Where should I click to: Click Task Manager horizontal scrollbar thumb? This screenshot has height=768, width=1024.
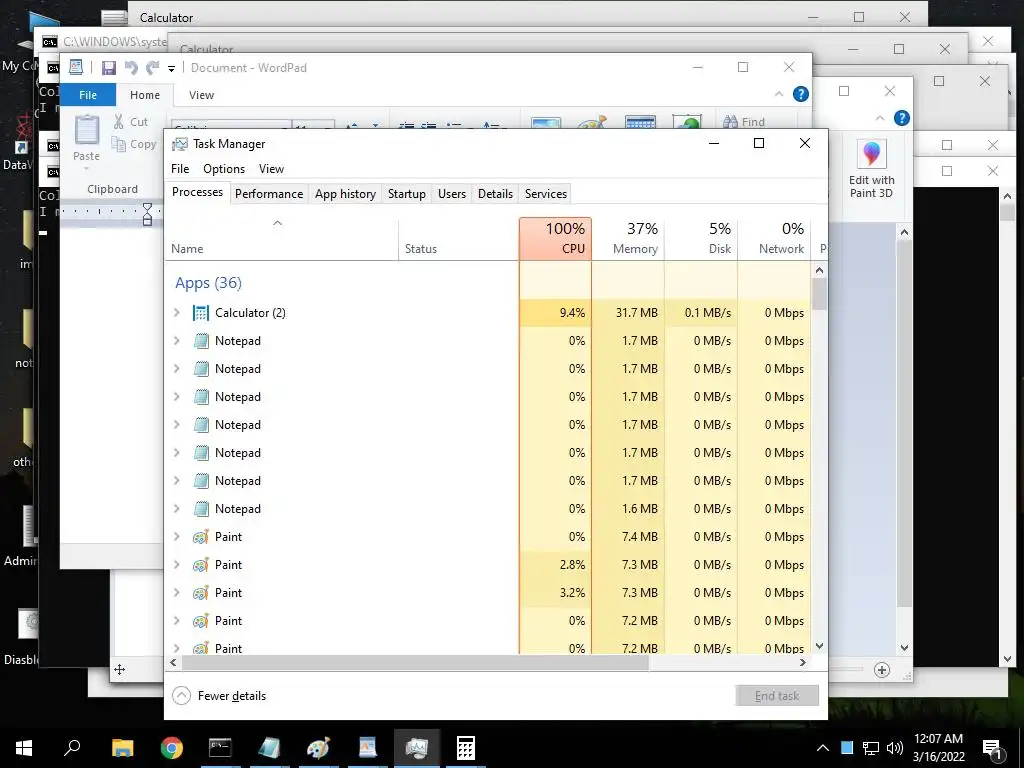click(415, 662)
